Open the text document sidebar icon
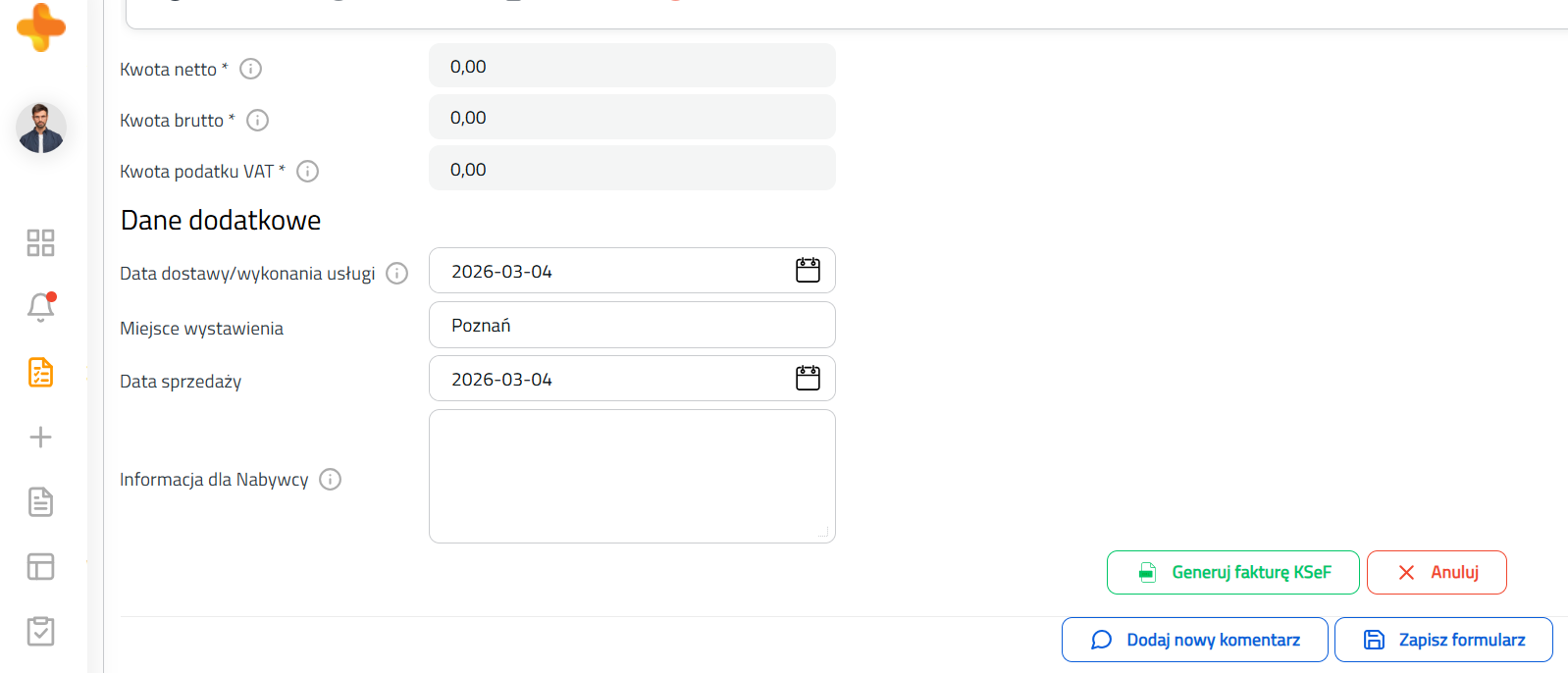Image resolution: width=1568 pixels, height=673 pixels. 40,502
